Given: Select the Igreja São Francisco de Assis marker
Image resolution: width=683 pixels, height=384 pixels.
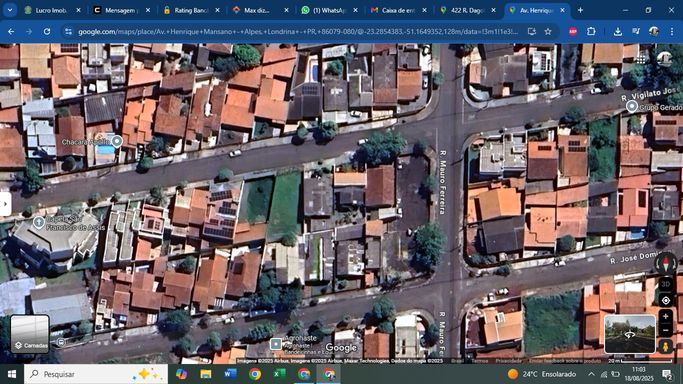Looking at the screenshot, I should click(x=39, y=222).
